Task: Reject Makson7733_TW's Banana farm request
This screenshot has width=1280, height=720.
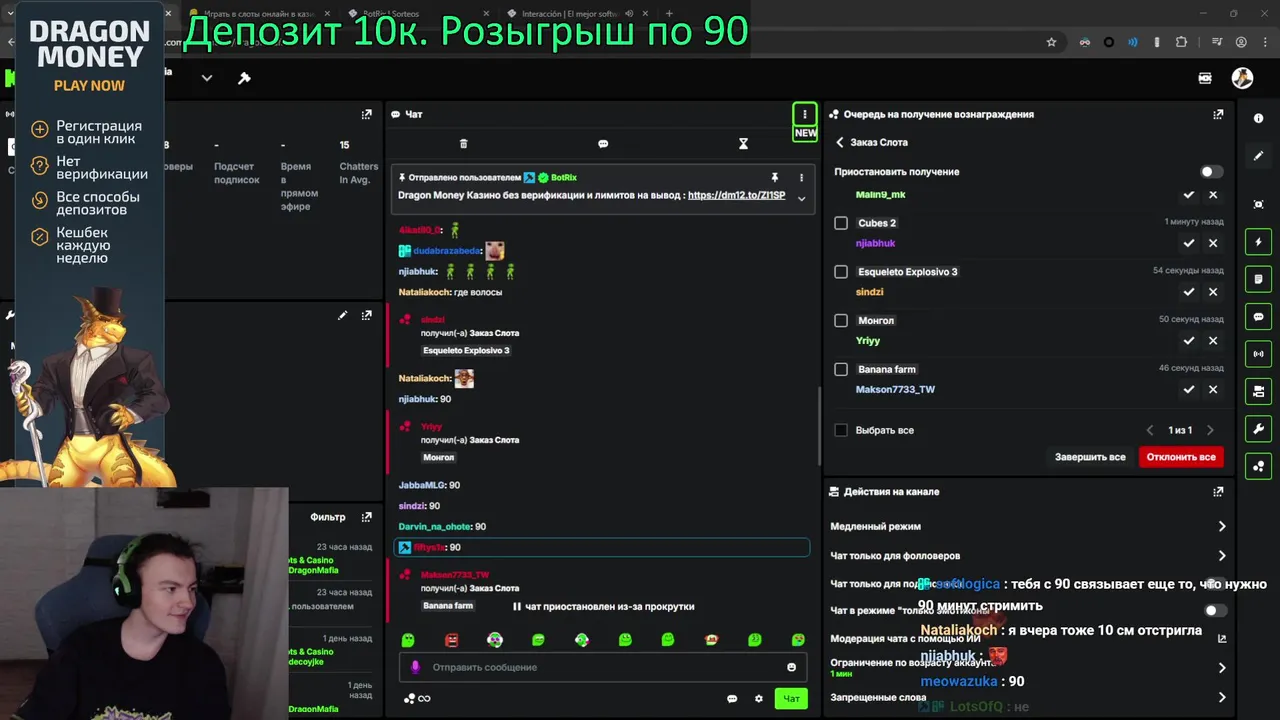Action: (x=1213, y=390)
